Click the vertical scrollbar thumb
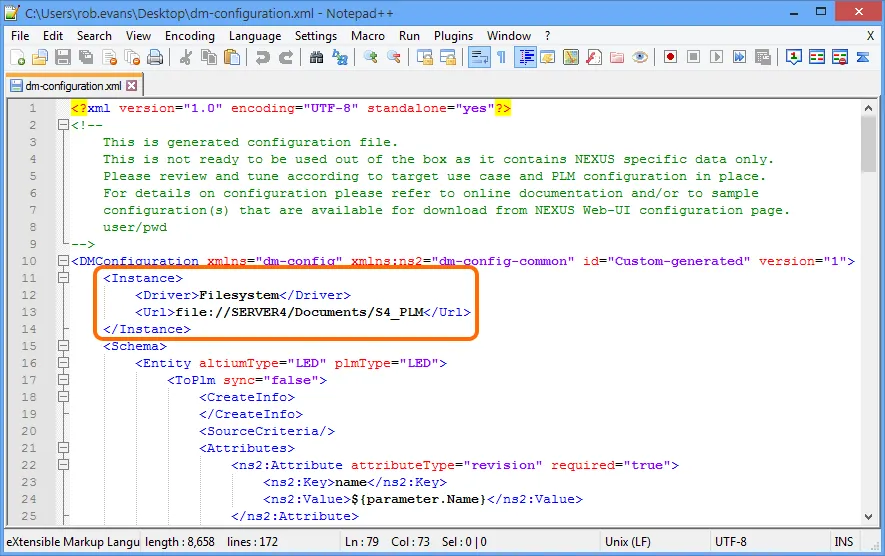 click(868, 144)
